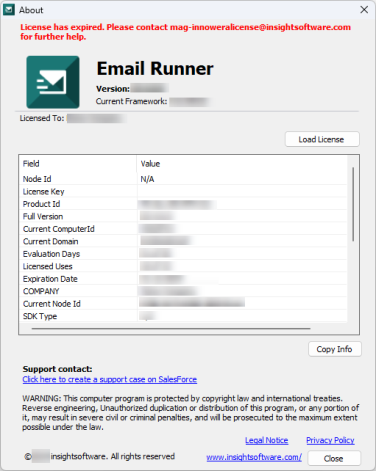
Task: Select the Field column header
Action: (x=78, y=164)
